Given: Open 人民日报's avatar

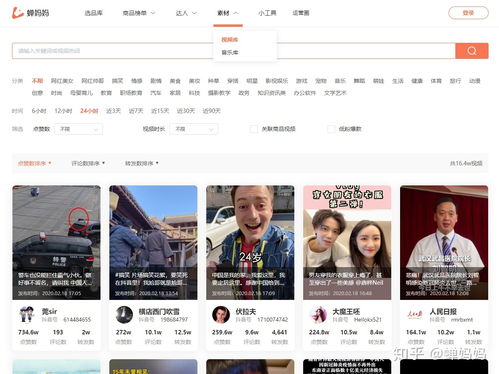Looking at the screenshot, I should 415,314.
